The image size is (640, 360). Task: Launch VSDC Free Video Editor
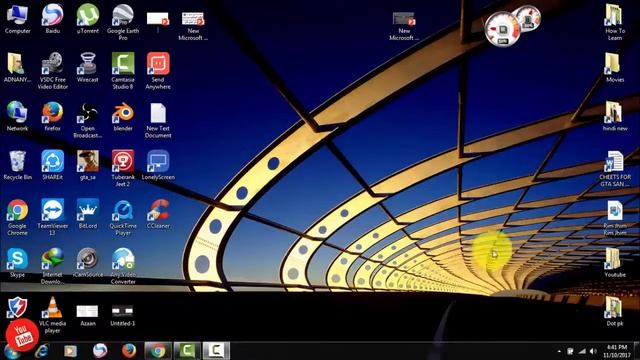(53, 71)
